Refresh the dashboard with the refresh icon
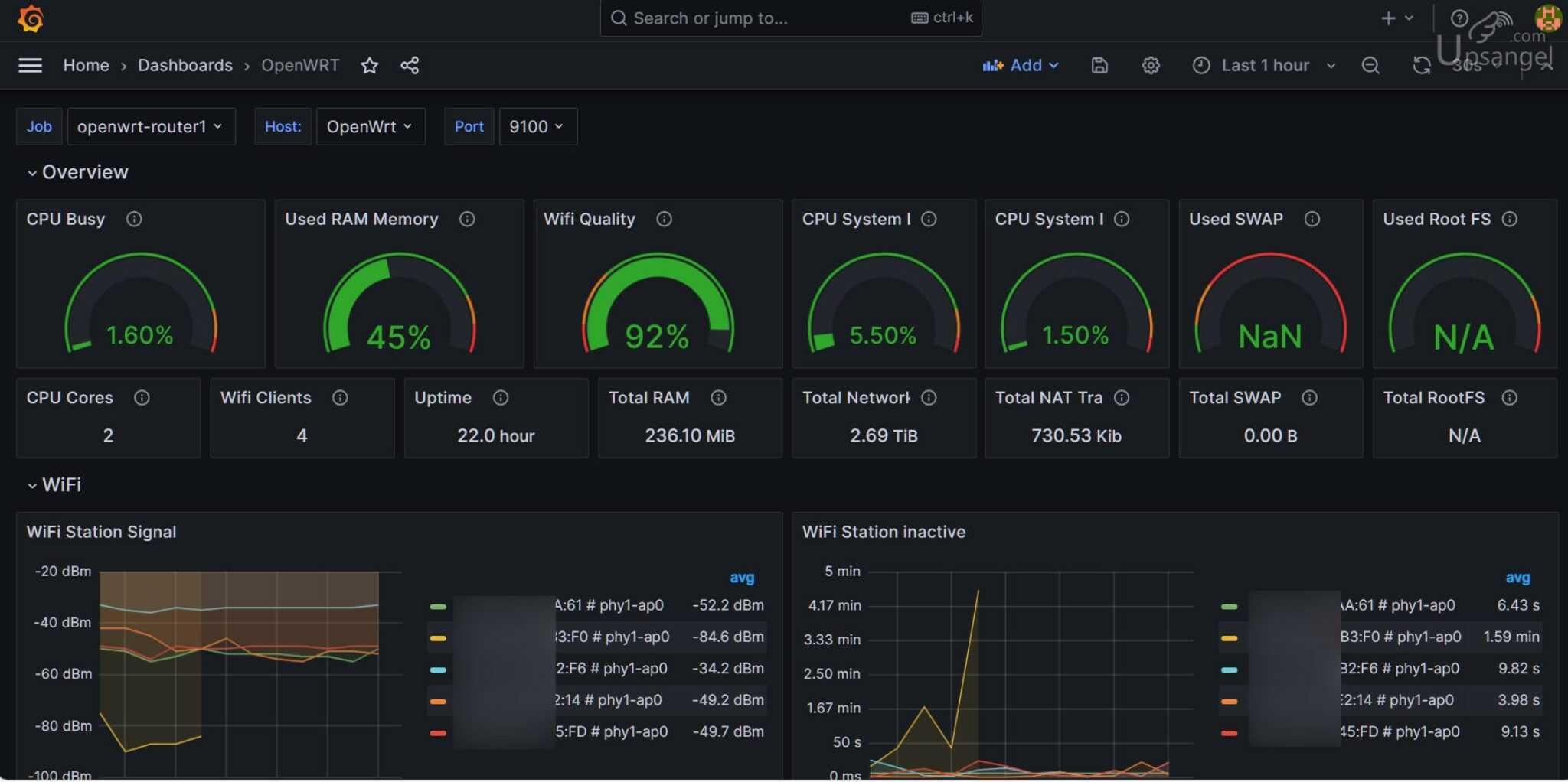Viewport: 1568px width, 782px height. pyautogui.click(x=1422, y=66)
